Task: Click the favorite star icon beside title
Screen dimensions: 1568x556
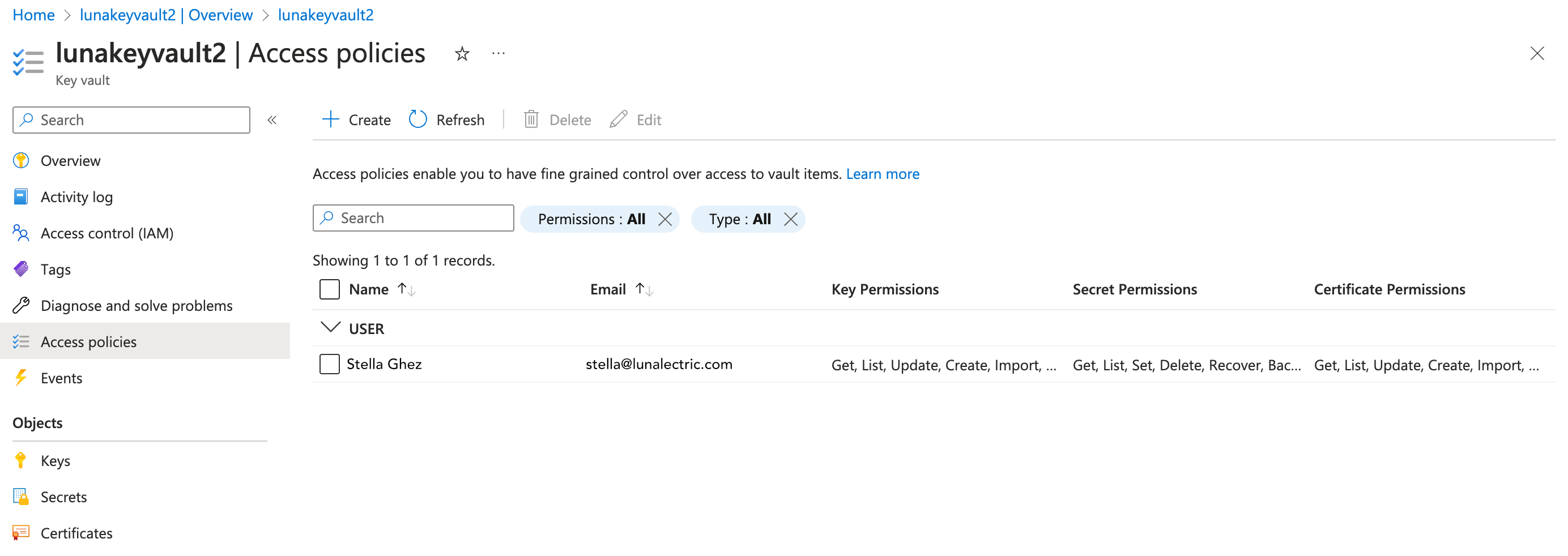Action: pos(462,54)
